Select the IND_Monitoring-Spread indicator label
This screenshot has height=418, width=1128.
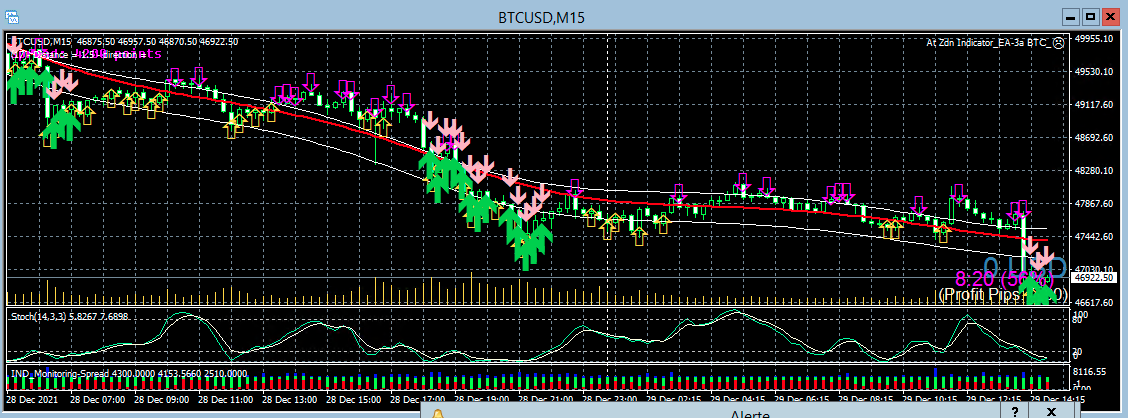[128, 373]
